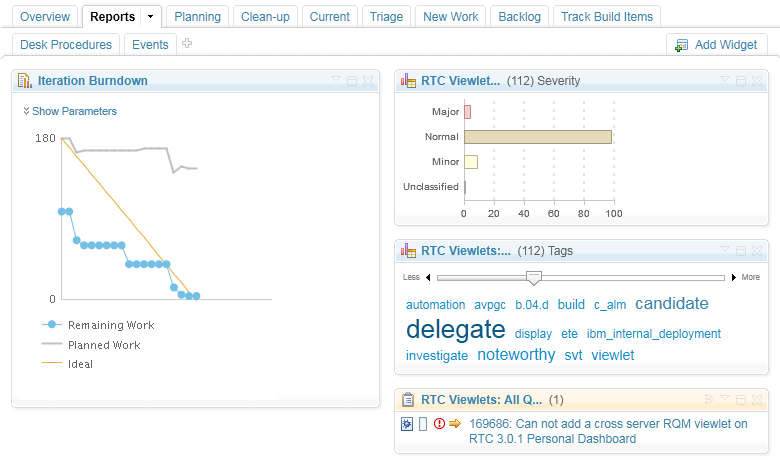
Task: Open the Iteration Burndown widget menu arrow
Action: 336,81
